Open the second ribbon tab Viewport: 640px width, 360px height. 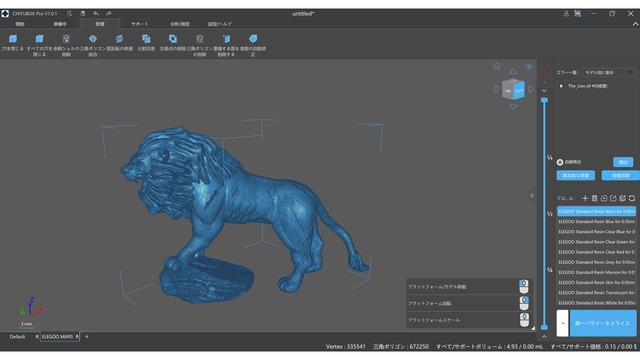pyautogui.click(x=60, y=24)
